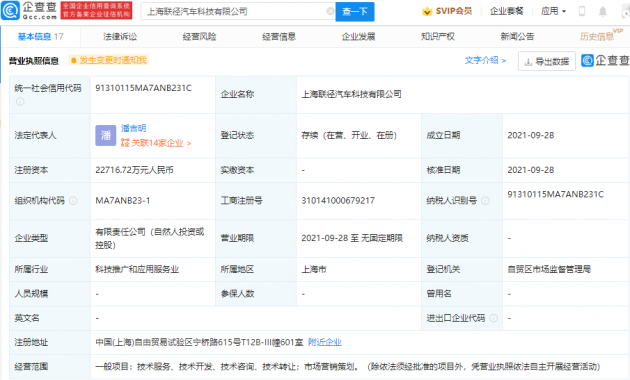The width and height of the screenshot is (630, 380).
Task: Select taxpayer ID 91310115MA7ANB231C value
Action: coord(555,194)
